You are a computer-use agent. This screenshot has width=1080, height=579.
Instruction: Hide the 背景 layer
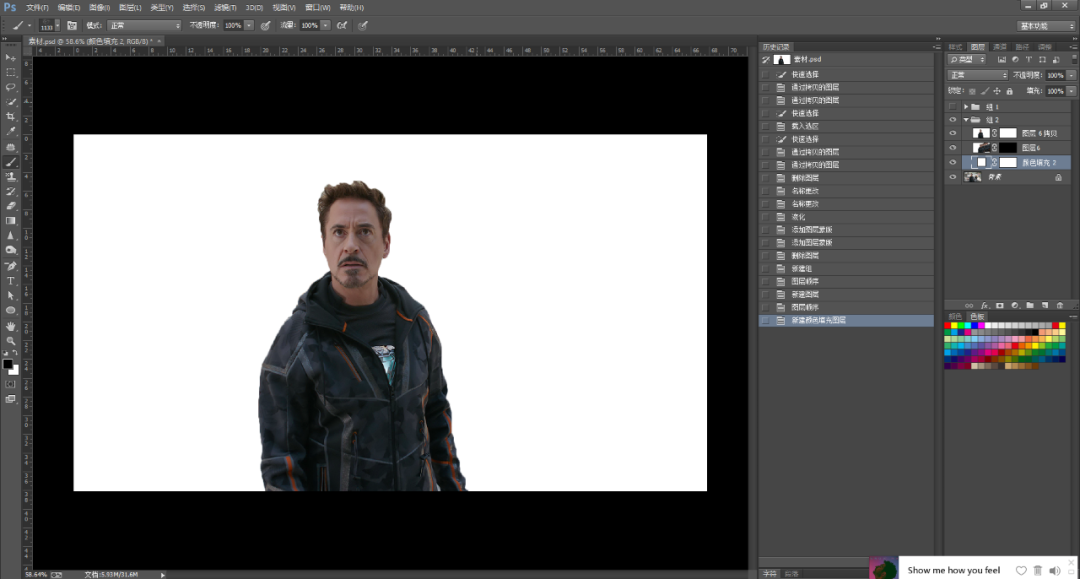click(x=953, y=177)
